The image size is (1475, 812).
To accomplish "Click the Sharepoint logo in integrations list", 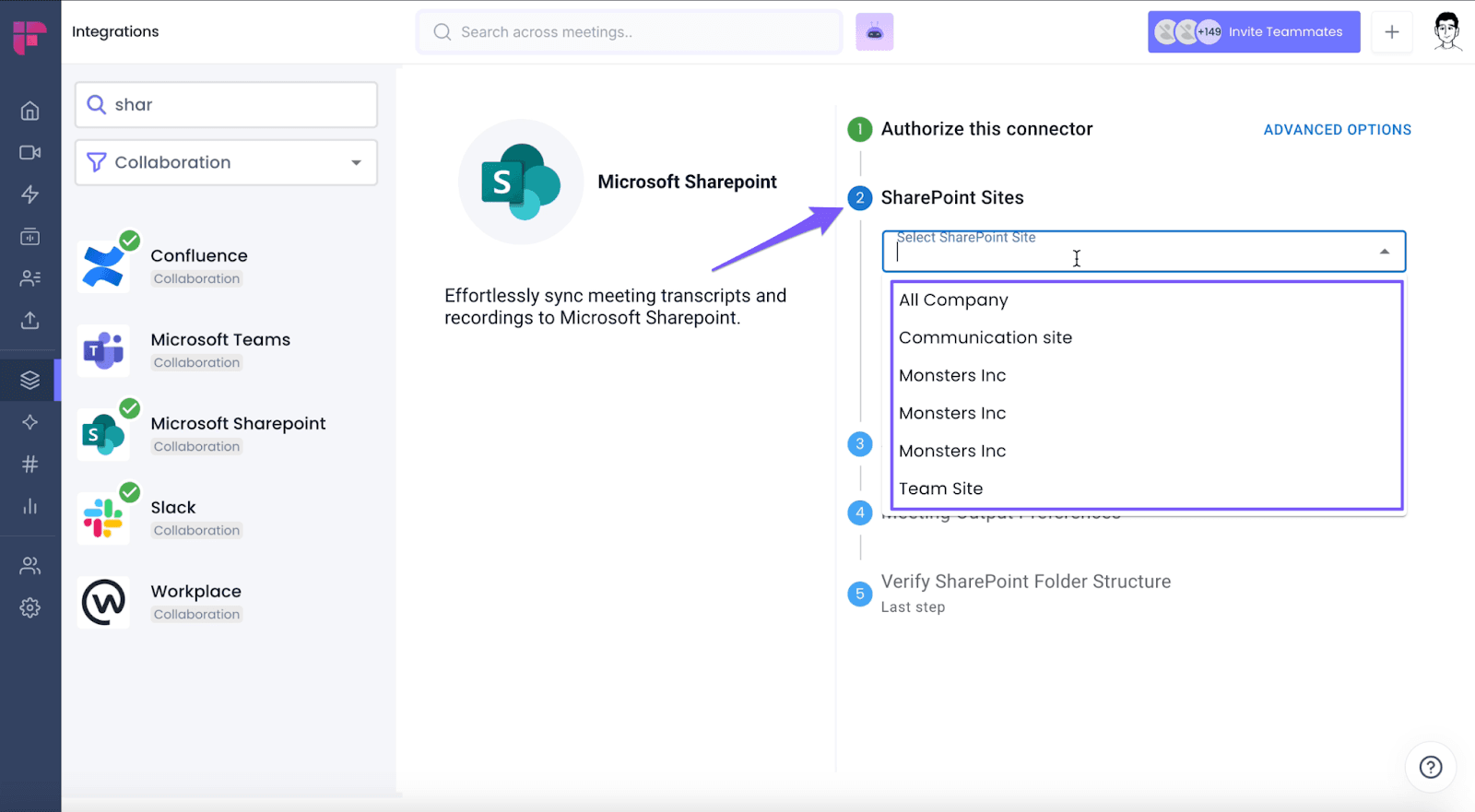I will [x=103, y=434].
